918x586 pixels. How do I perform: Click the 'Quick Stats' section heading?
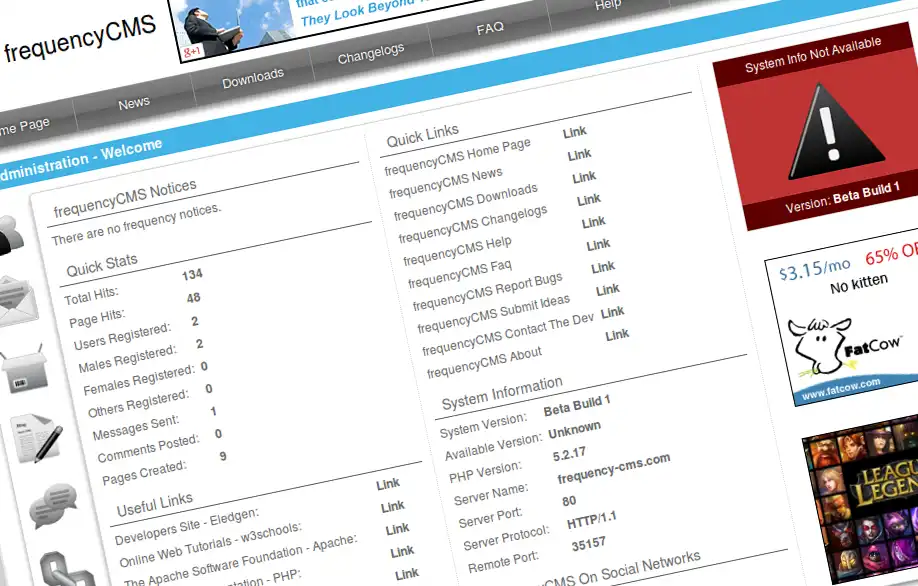pyautogui.click(x=102, y=265)
